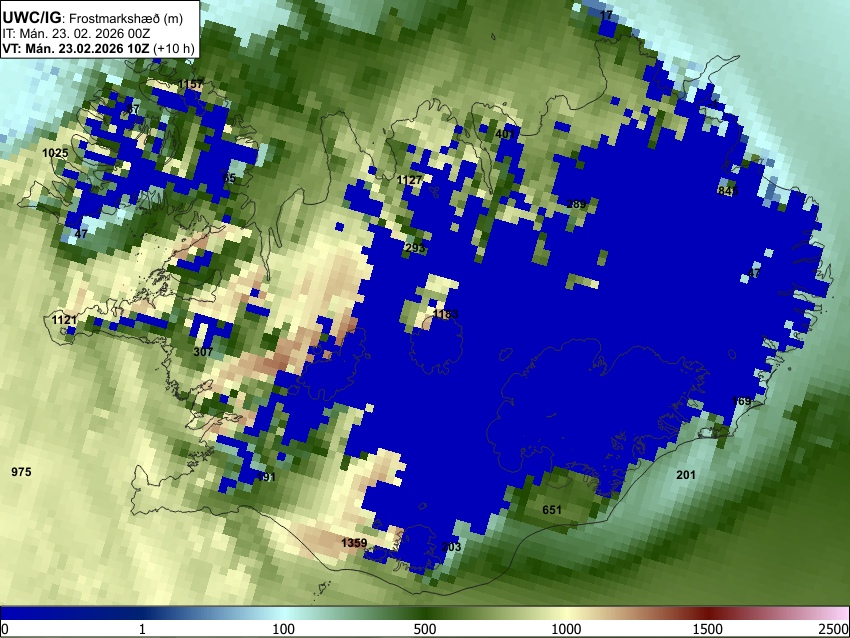Click the valid time line 'VT: Mán. 23.02.2026 10Z'
The image size is (850, 638).
coord(75,48)
